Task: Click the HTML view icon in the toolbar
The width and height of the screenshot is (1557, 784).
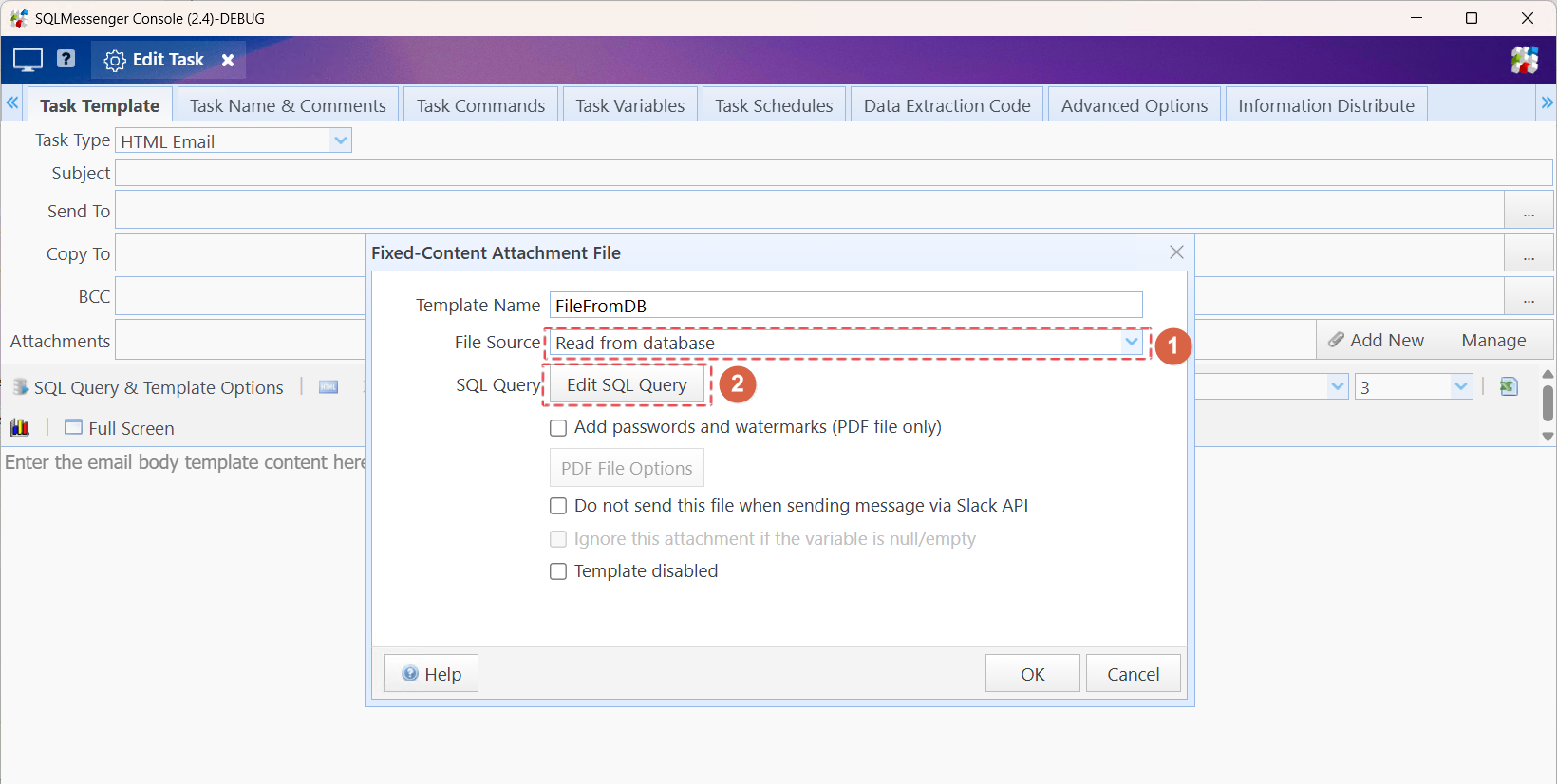Action: pos(328,387)
